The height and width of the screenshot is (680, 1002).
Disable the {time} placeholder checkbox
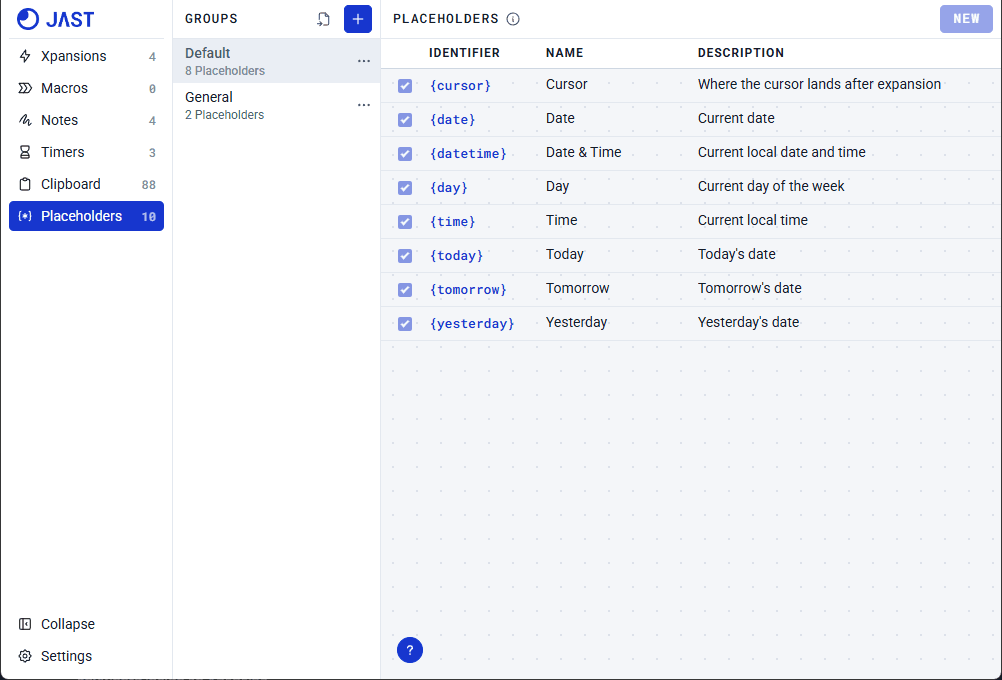point(405,222)
